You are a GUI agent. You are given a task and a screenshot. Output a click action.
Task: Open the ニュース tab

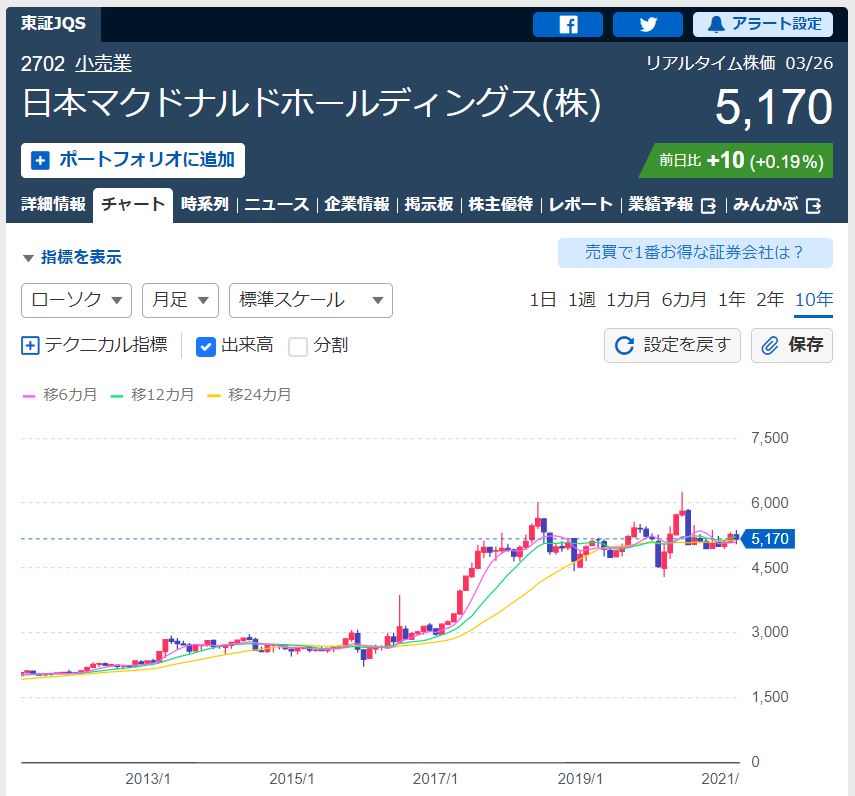(276, 204)
